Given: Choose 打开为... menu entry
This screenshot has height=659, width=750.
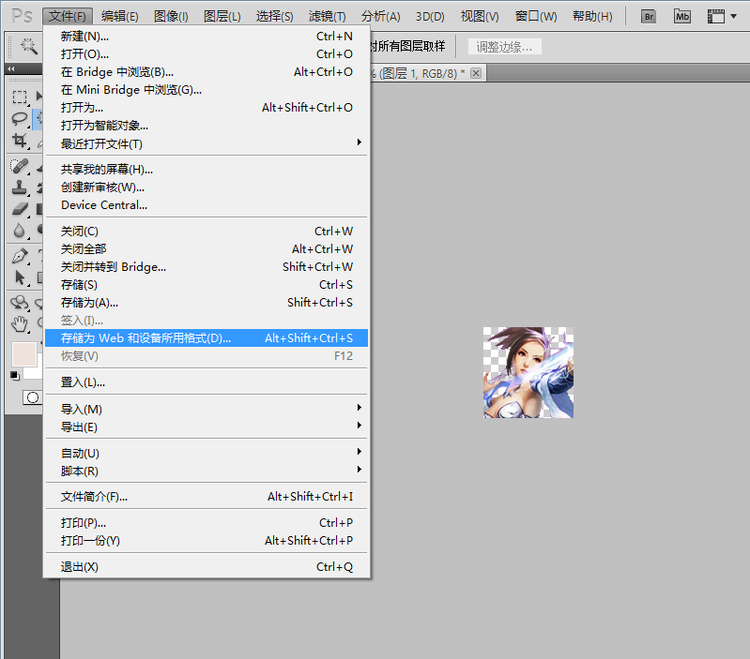Looking at the screenshot, I should tap(206, 108).
